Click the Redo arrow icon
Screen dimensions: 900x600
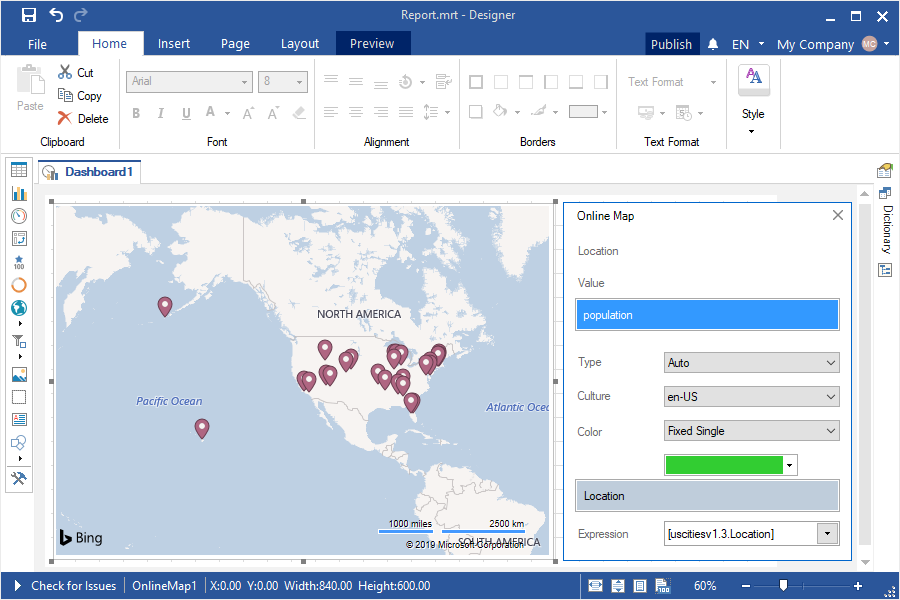pos(81,14)
